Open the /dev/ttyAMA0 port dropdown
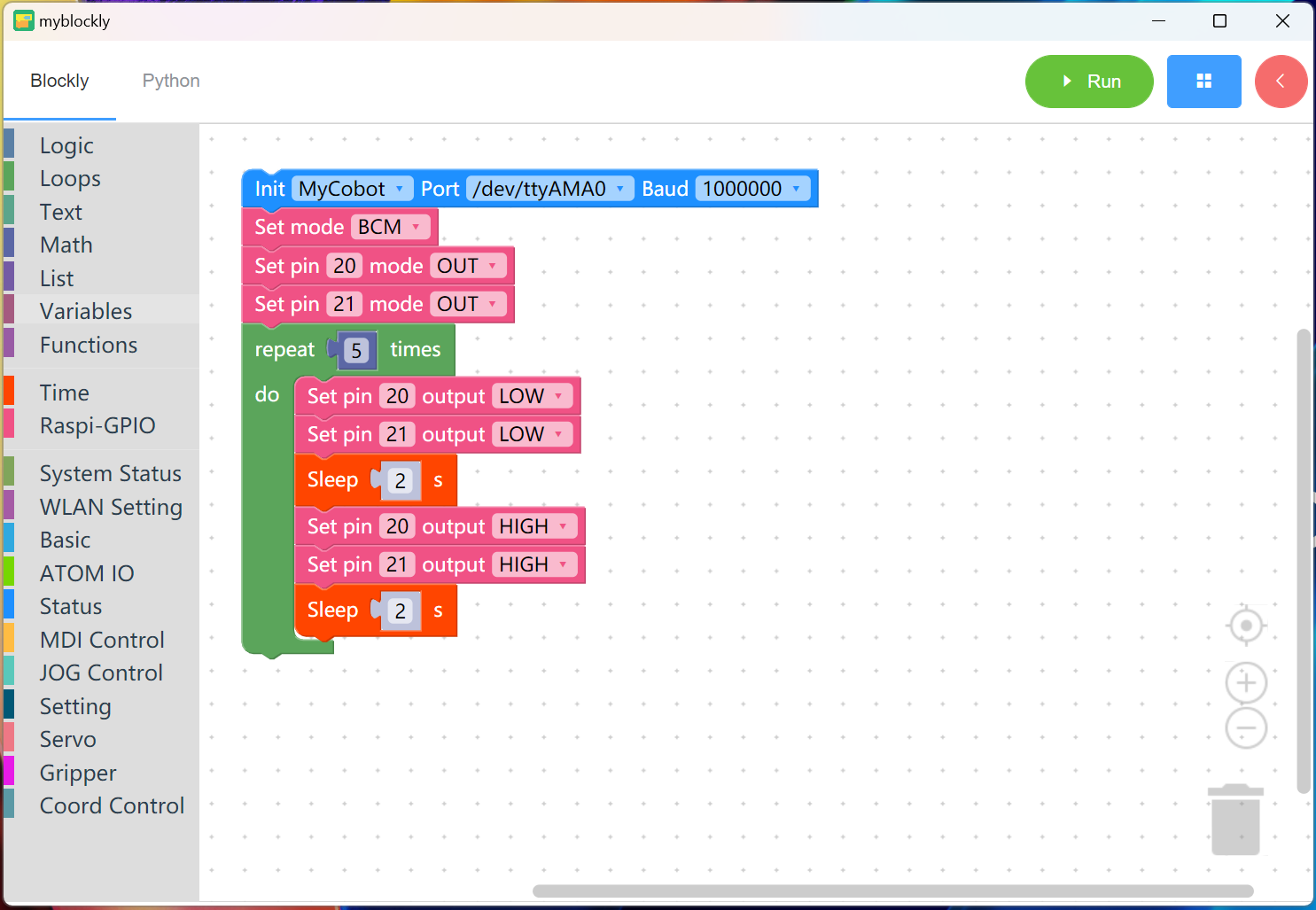 tap(550, 189)
